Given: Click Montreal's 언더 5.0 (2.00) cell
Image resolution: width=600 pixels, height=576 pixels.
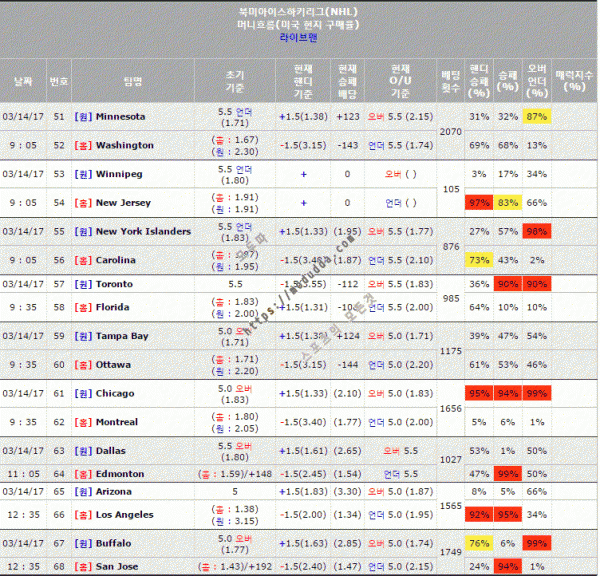Looking at the screenshot, I should point(400,422).
